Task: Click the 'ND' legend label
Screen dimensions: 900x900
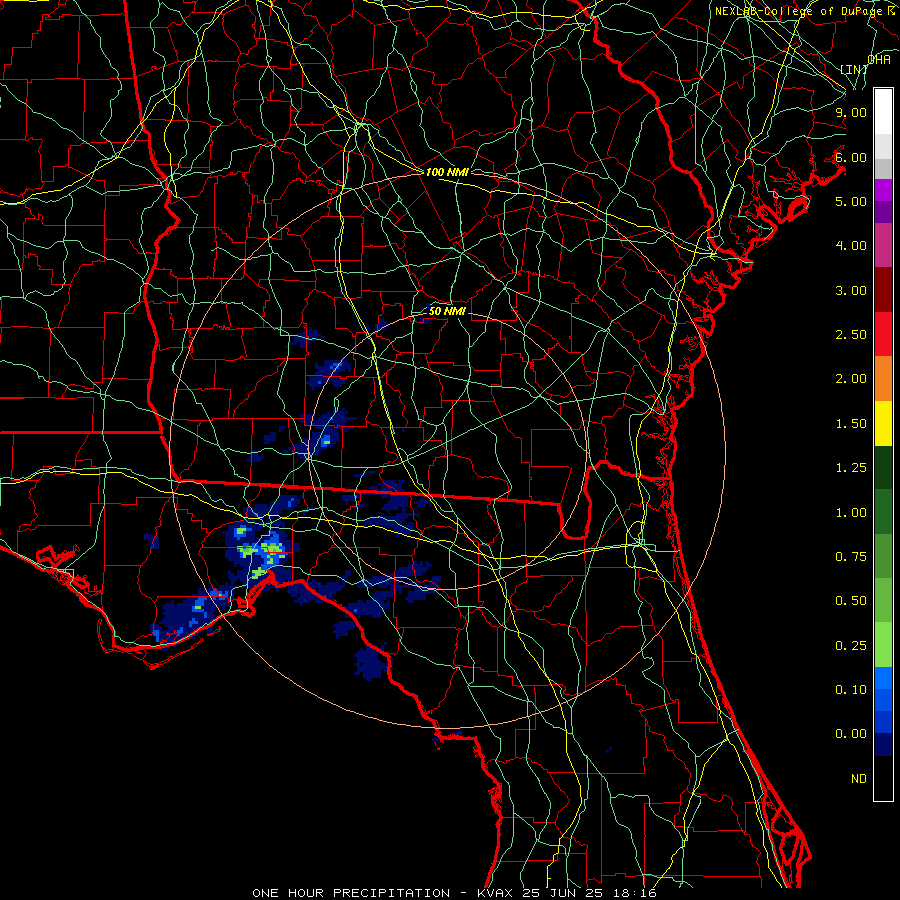Action: click(x=859, y=779)
